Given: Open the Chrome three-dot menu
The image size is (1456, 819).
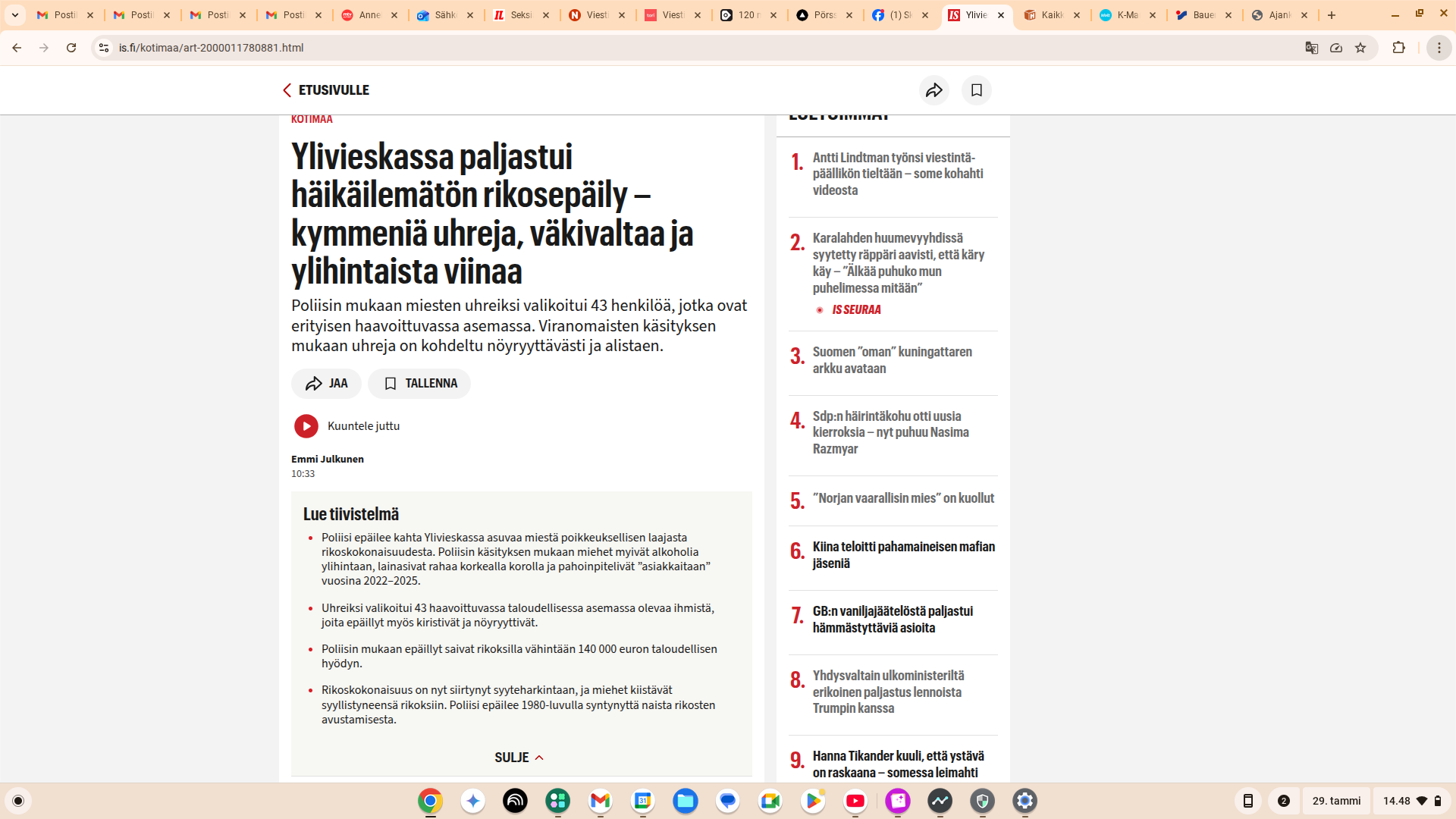Looking at the screenshot, I should point(1439,48).
